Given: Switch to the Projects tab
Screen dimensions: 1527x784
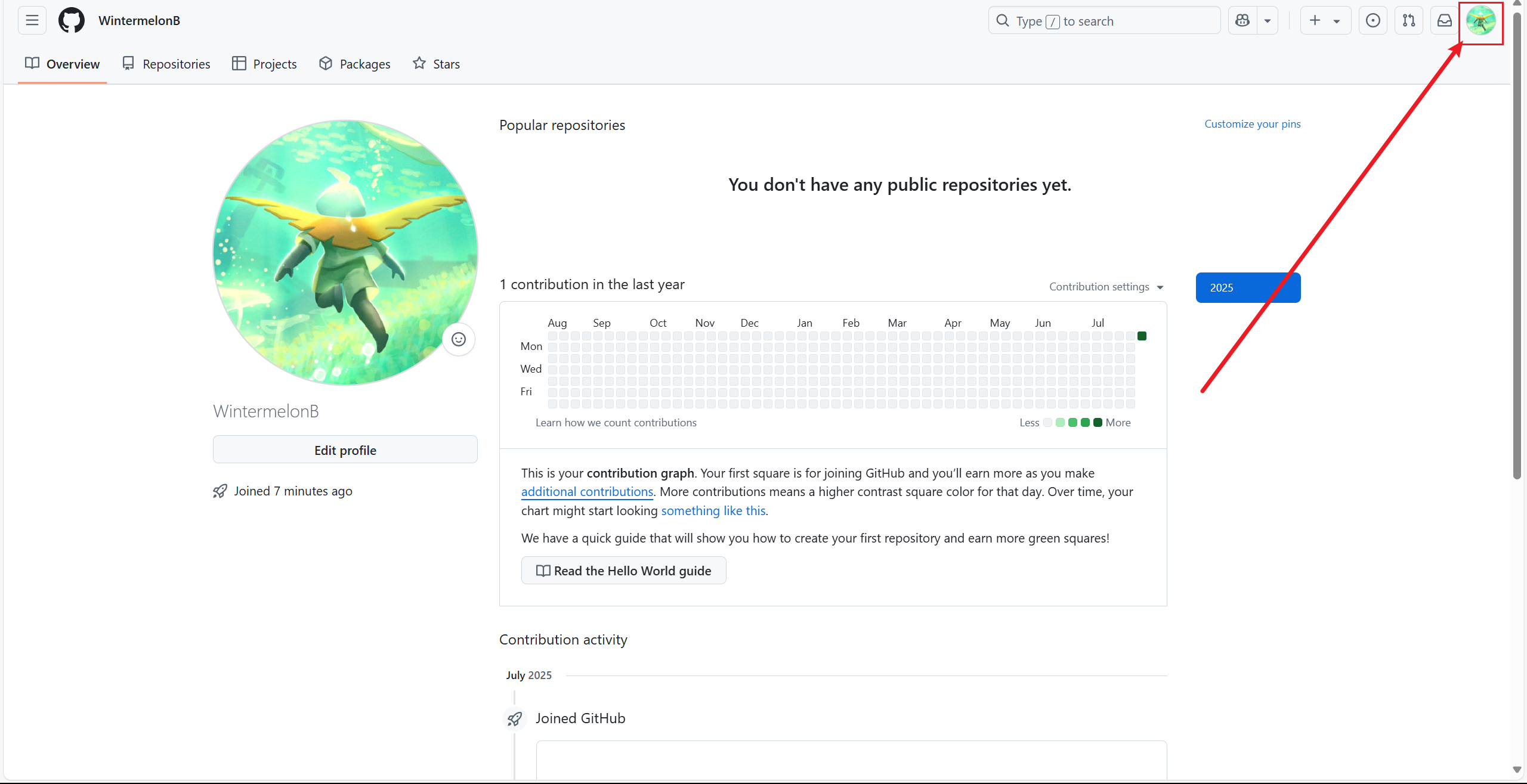Looking at the screenshot, I should pos(264,64).
